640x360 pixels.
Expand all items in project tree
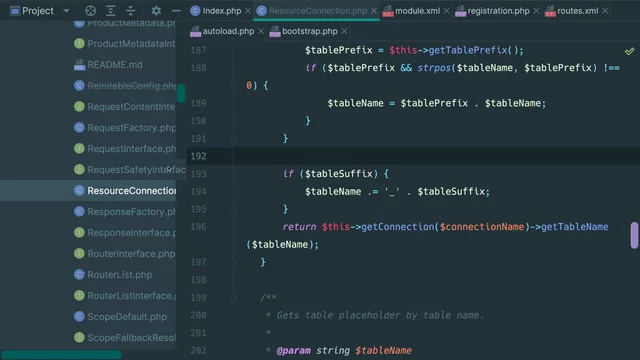coord(110,11)
